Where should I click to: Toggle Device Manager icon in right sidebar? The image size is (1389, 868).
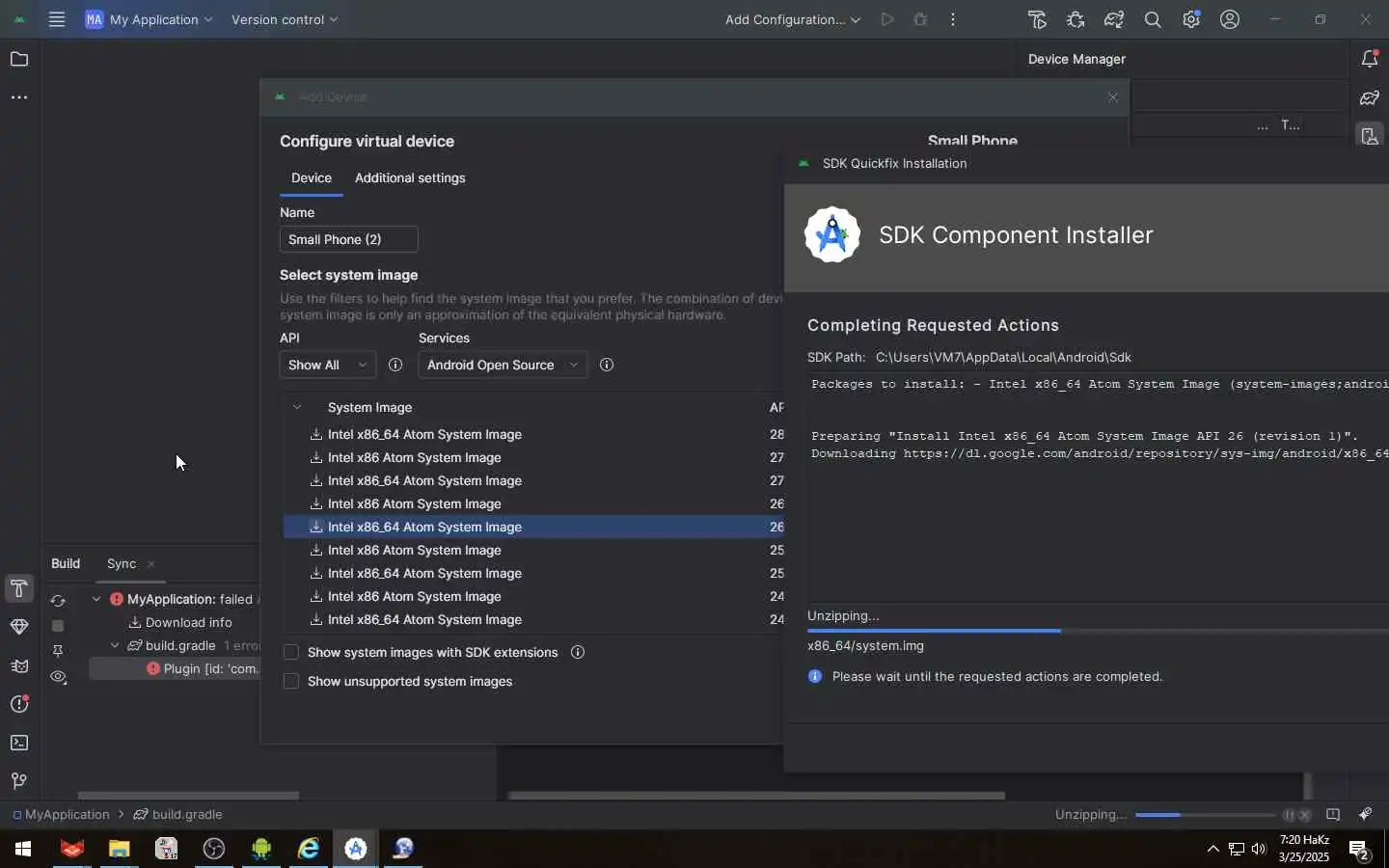tap(1370, 136)
